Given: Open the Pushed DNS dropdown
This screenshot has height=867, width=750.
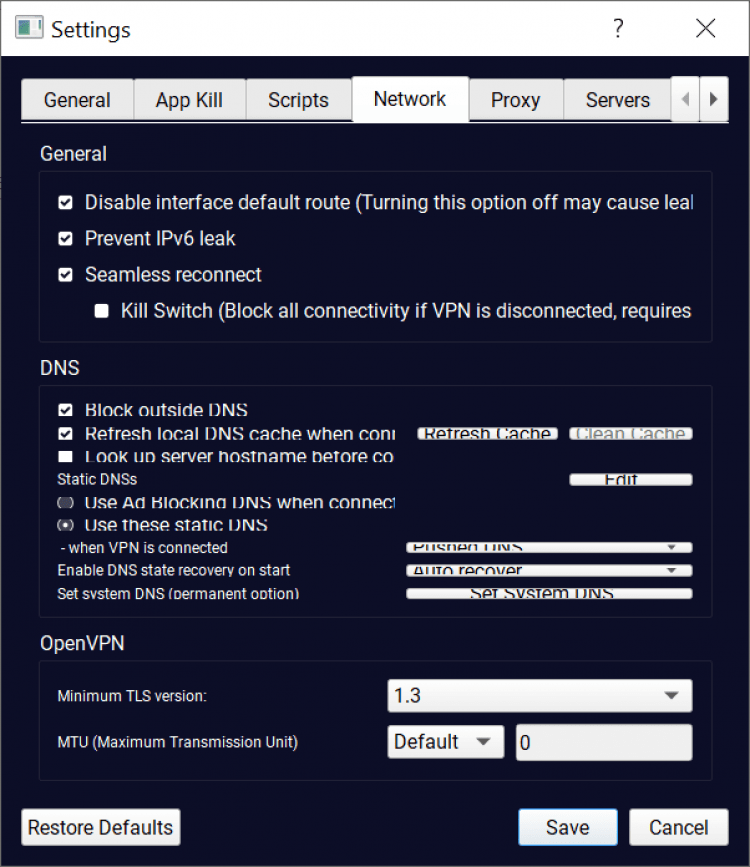Looking at the screenshot, I should click(549, 547).
